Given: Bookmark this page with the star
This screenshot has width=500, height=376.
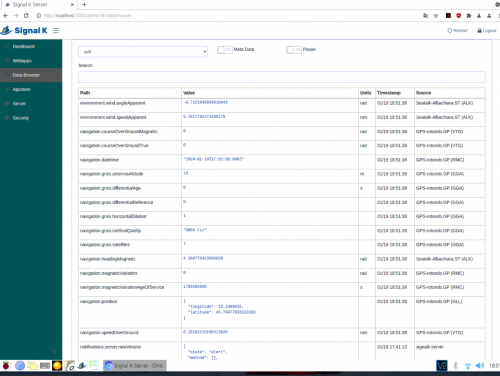Looking at the screenshot, I should point(436,16).
